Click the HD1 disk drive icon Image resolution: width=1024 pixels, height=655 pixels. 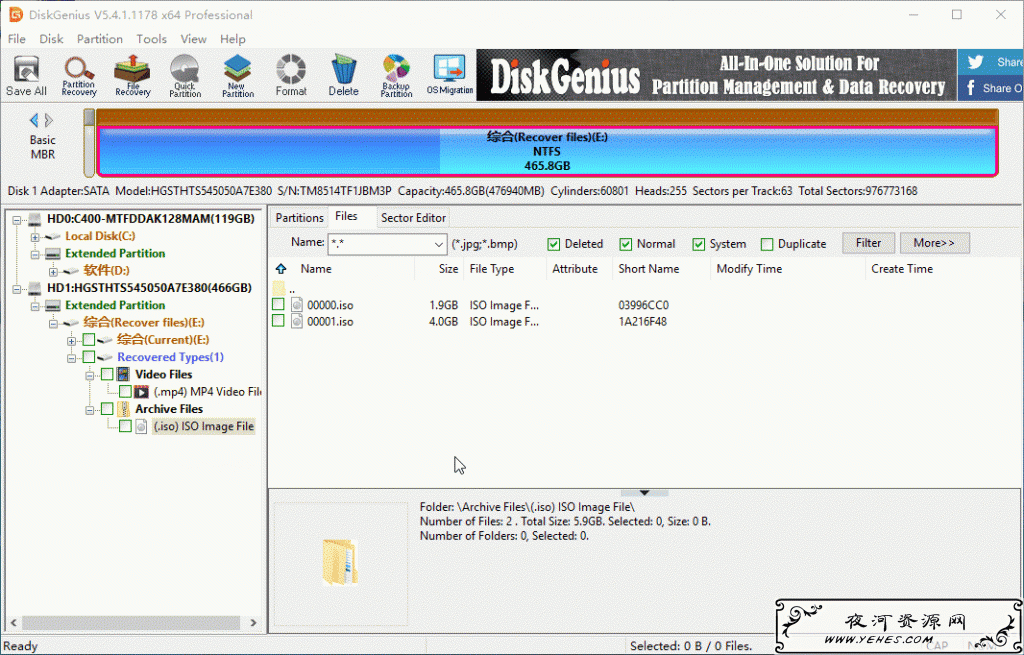pos(35,288)
